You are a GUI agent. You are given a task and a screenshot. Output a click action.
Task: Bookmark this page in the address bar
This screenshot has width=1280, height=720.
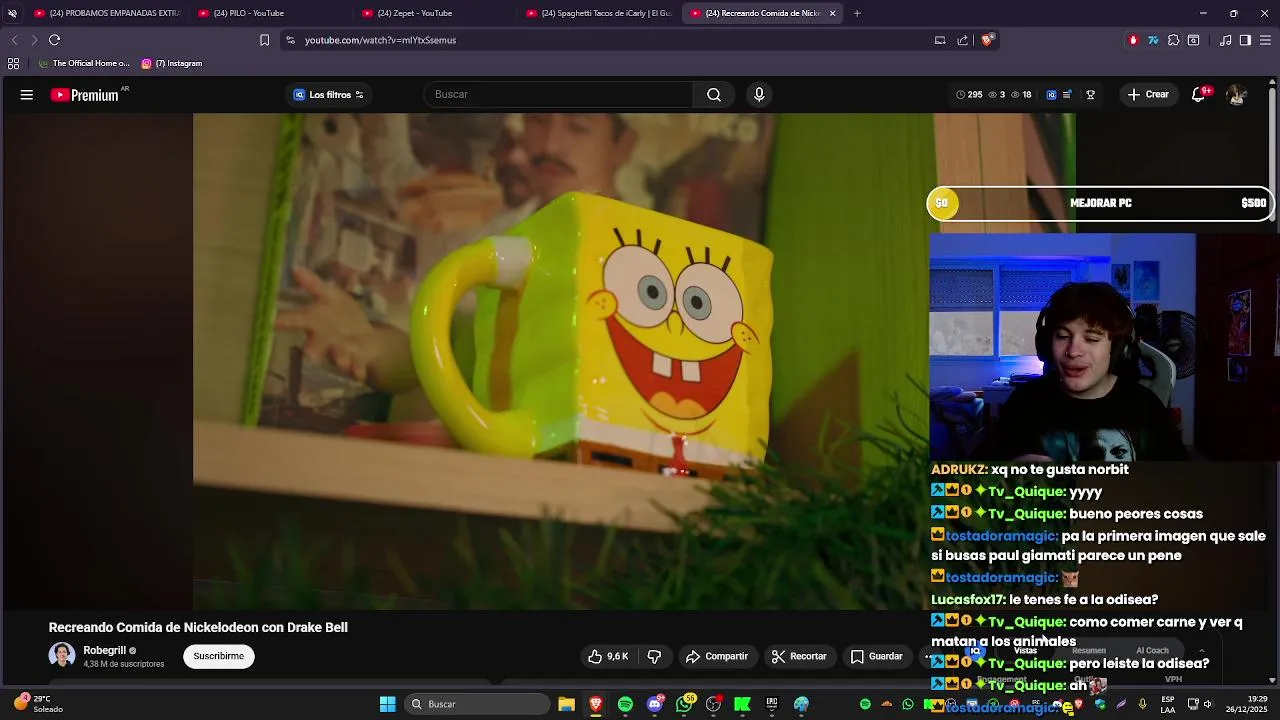pyautogui.click(x=264, y=40)
